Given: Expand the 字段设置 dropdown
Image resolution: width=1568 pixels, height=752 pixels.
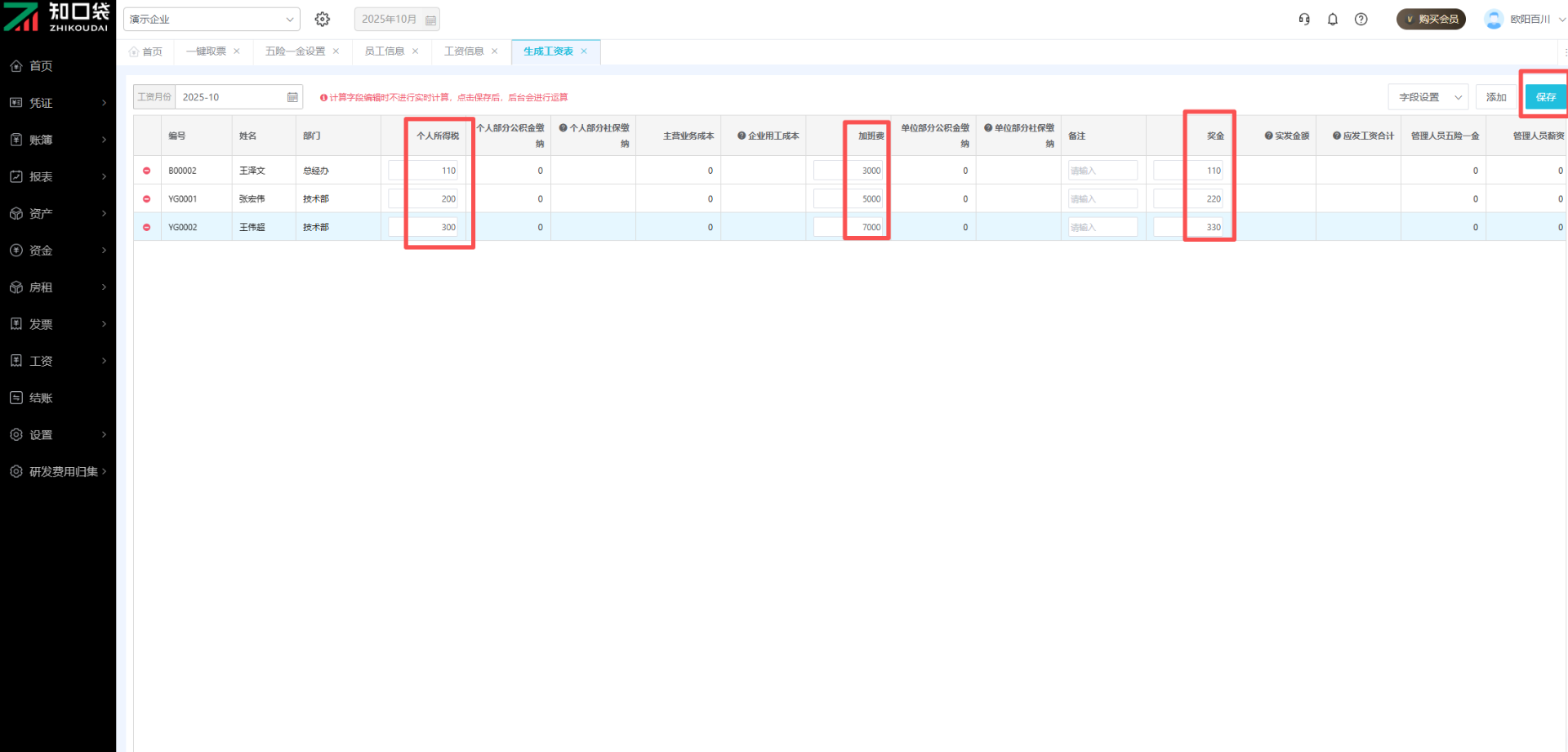Looking at the screenshot, I should click(x=1428, y=97).
